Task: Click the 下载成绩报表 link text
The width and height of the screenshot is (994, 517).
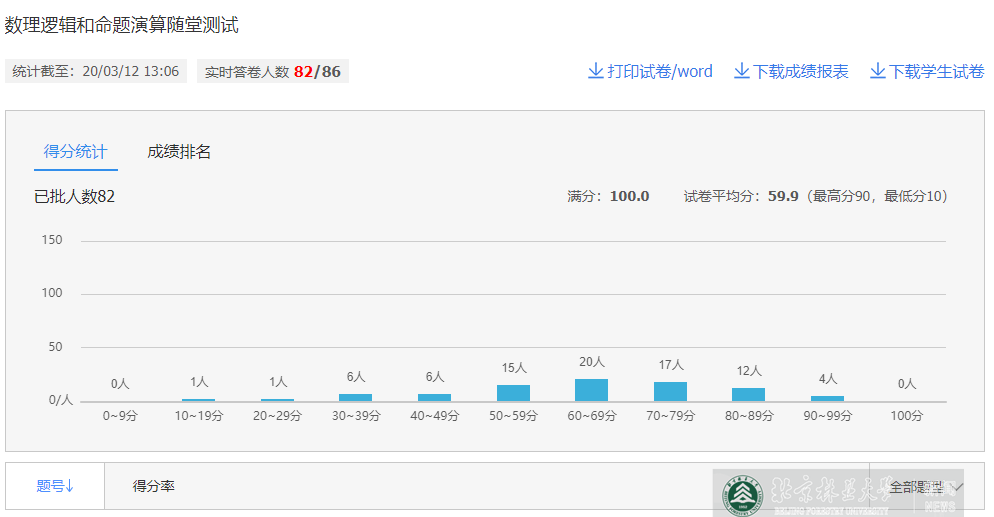Action: tap(801, 71)
